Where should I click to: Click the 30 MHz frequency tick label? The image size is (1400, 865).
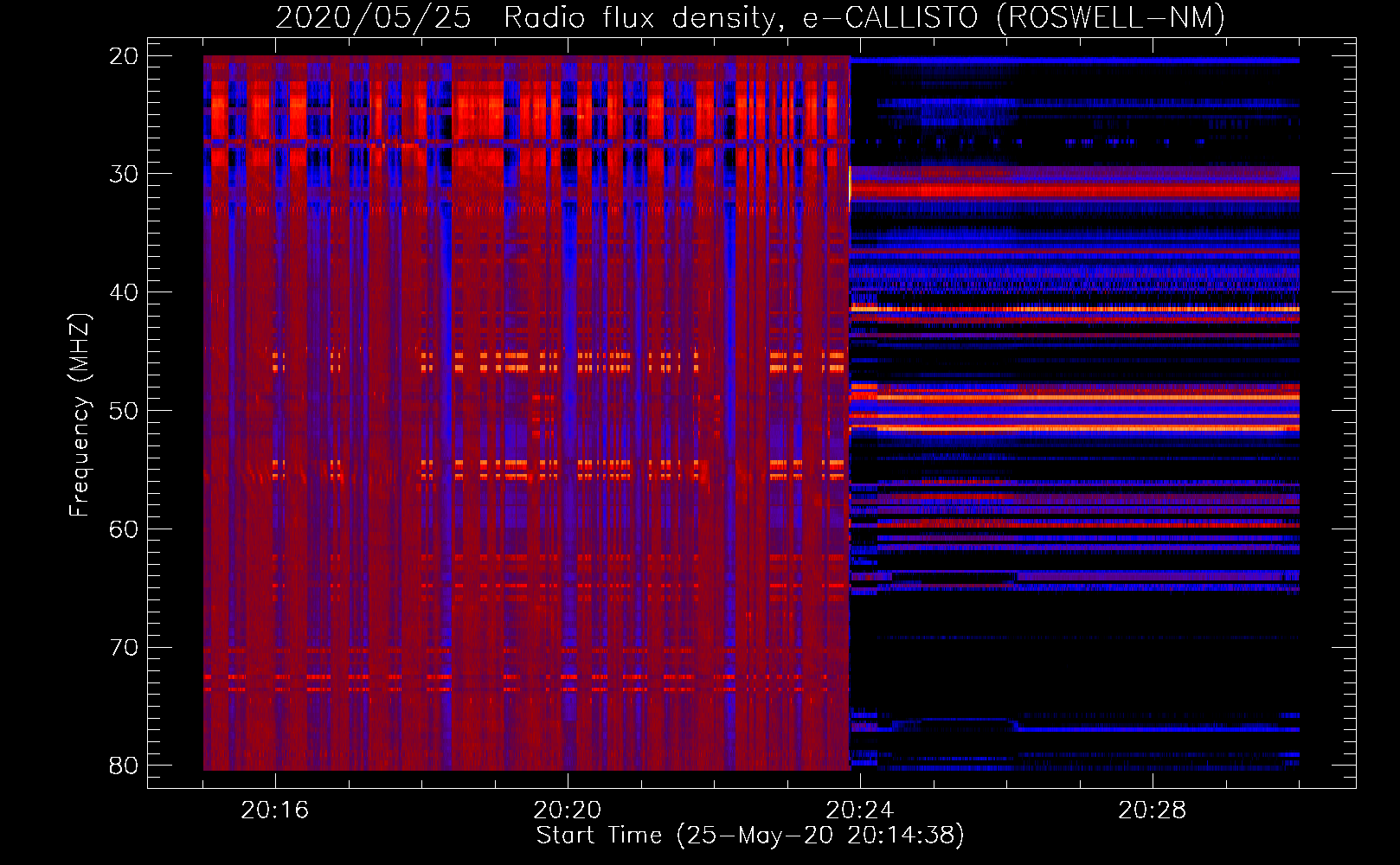coord(124,174)
